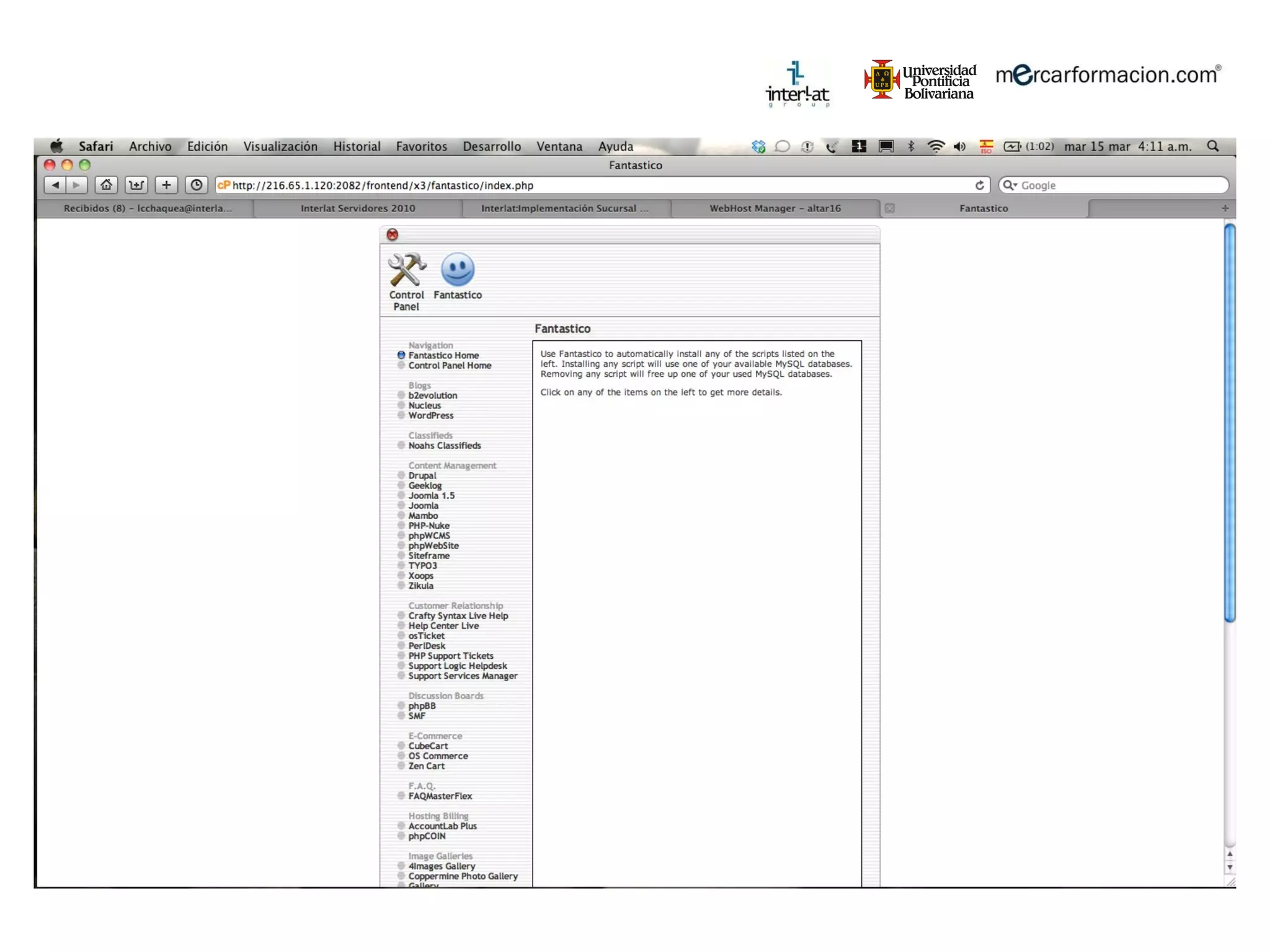Open the history clock toolbar icon
Screen dimensions: 1270x952
(x=197, y=185)
